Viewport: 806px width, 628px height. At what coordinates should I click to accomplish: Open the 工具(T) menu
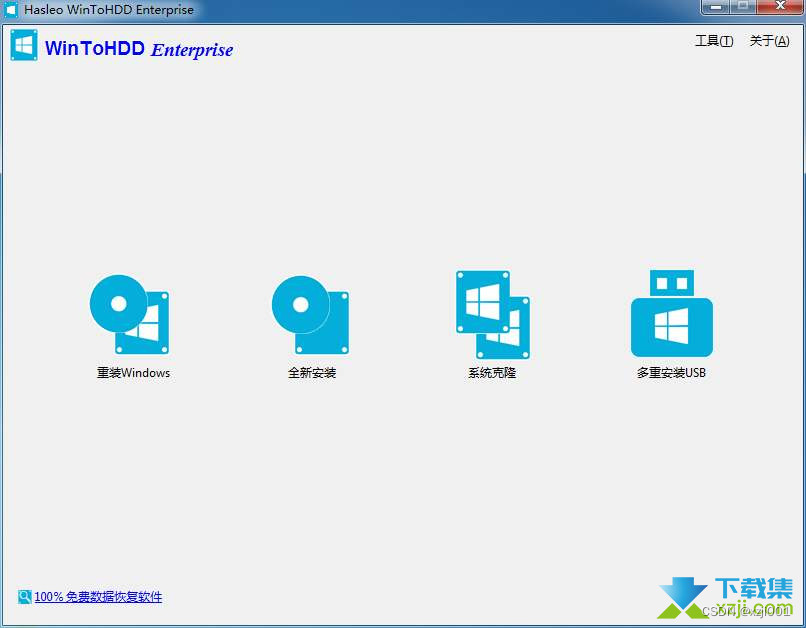(714, 41)
